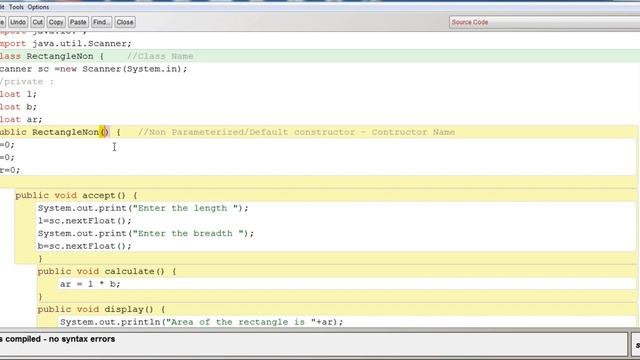The image size is (640, 360).
Task: Click the 'public void accept() {' line
Action: (77, 195)
